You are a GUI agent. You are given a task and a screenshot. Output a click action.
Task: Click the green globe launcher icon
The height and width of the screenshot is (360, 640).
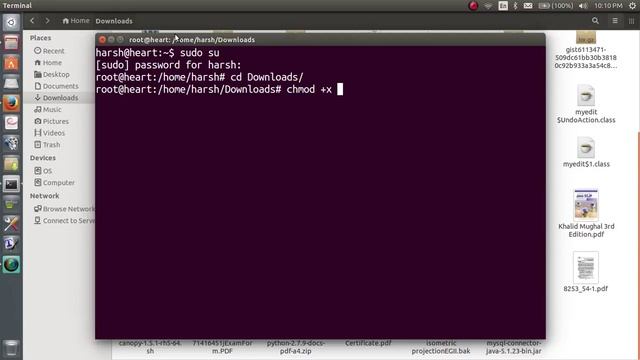click(x=11, y=265)
